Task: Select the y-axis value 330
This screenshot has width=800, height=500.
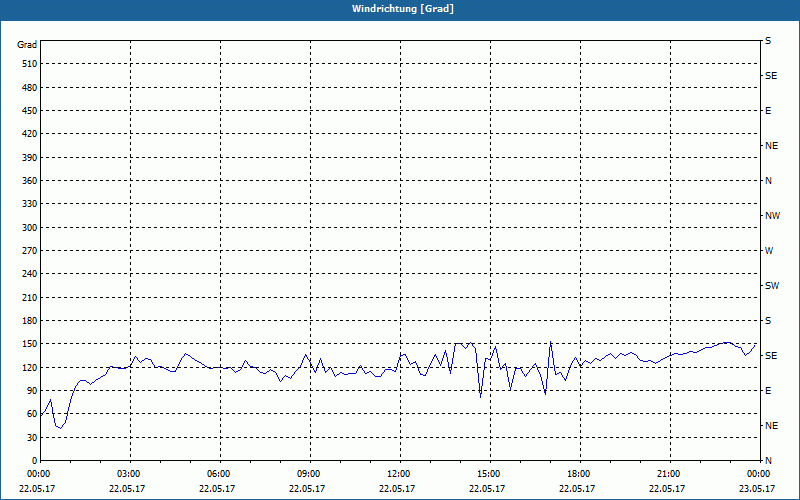Action: 30,204
